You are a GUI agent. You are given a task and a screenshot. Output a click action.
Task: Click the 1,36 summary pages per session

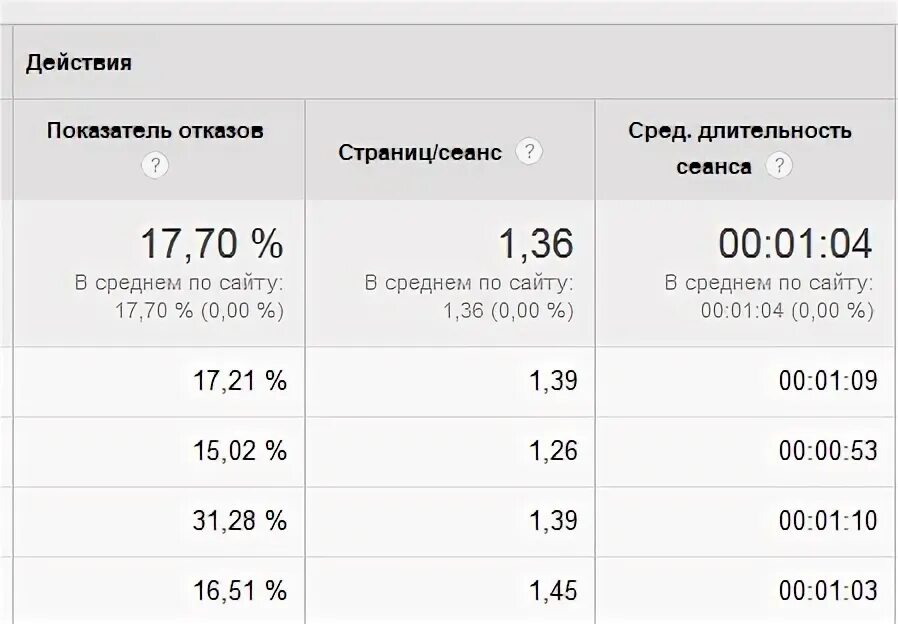[535, 244]
